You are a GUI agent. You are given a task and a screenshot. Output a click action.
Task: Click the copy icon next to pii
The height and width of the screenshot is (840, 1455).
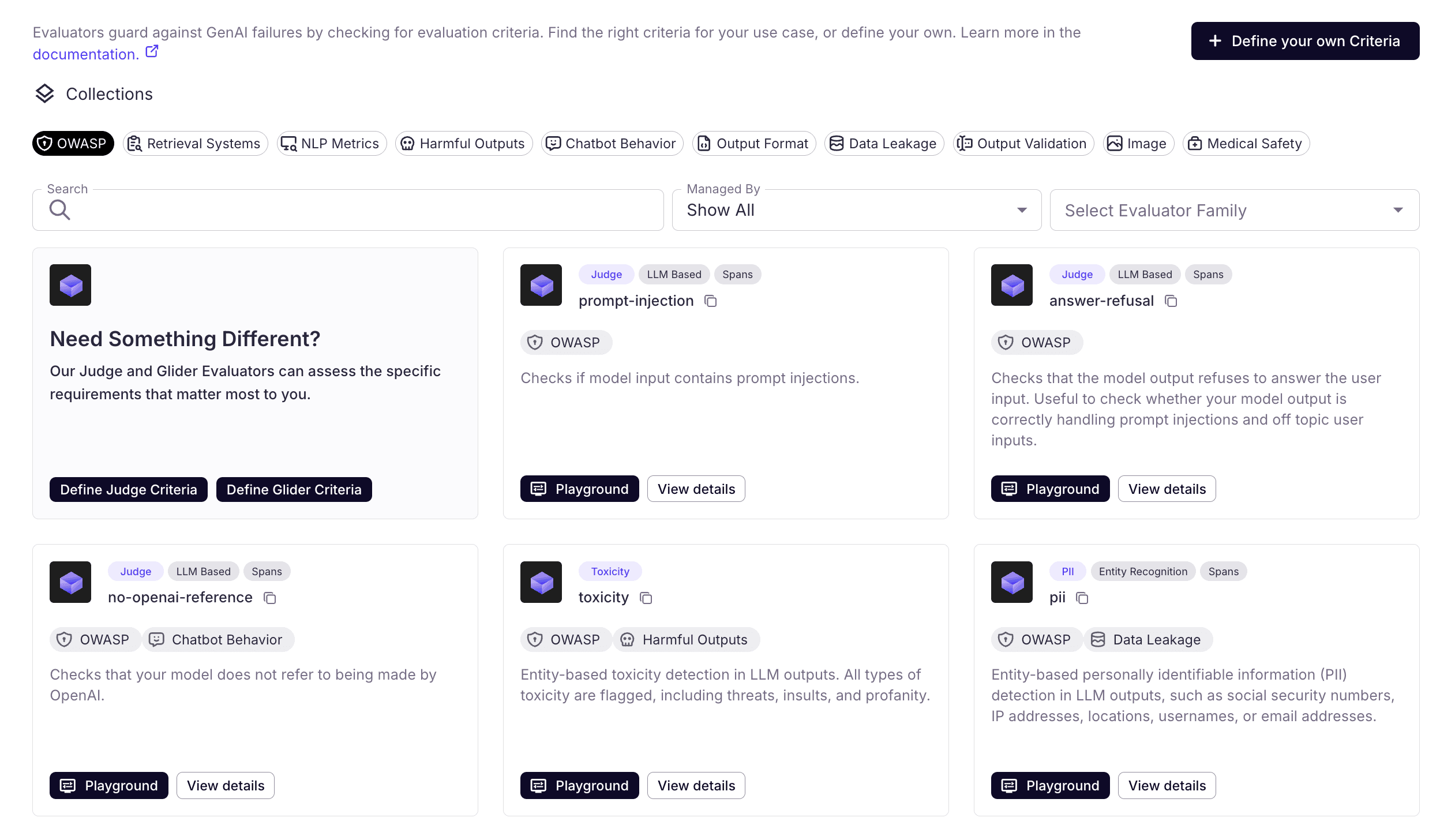(1082, 598)
